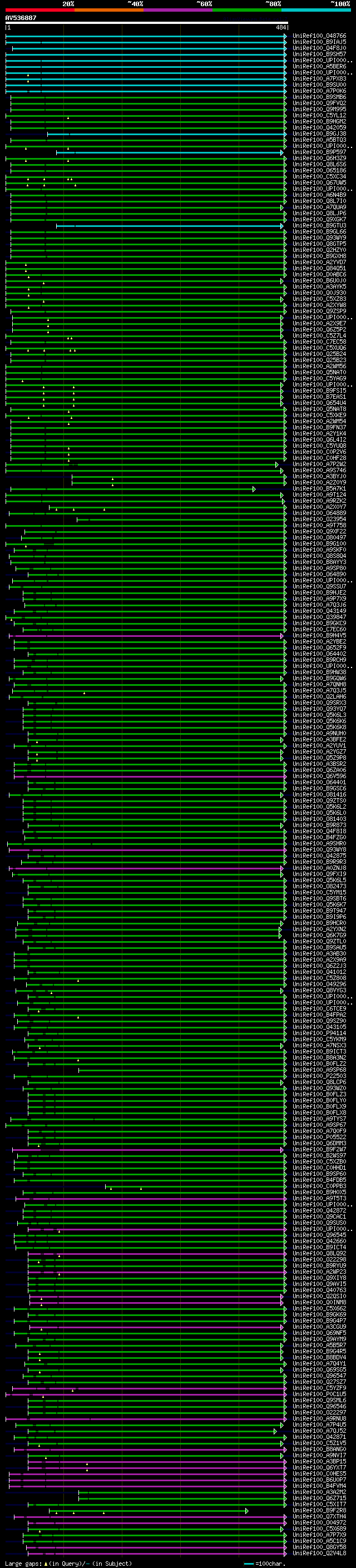Select label UniRef100_Q41012
This screenshot has height=1568, width=356.
click(x=319, y=972)
